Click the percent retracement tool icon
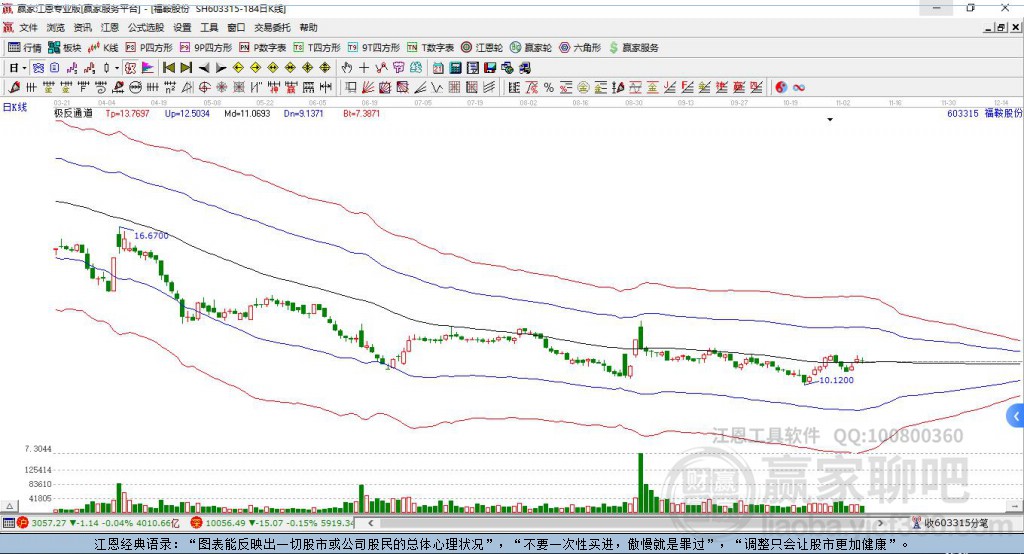Image resolution: width=1024 pixels, height=554 pixels. [x=549, y=88]
